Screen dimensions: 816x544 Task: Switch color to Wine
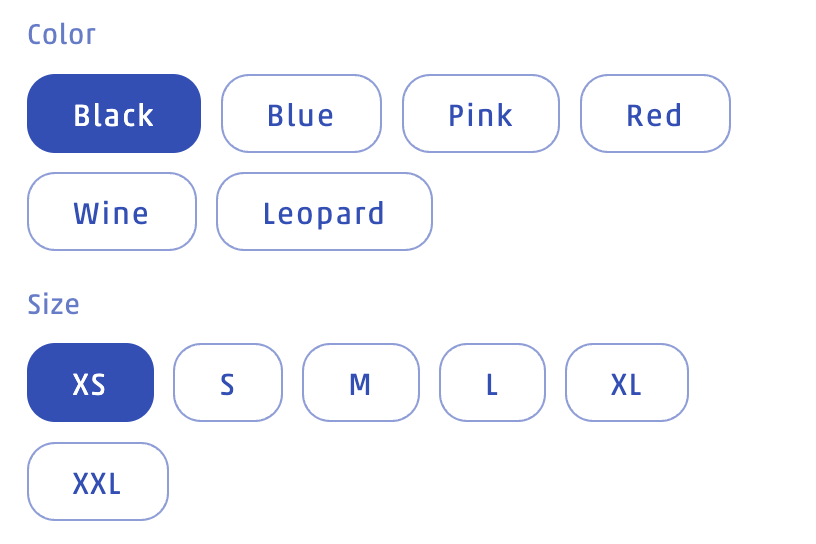tap(112, 212)
